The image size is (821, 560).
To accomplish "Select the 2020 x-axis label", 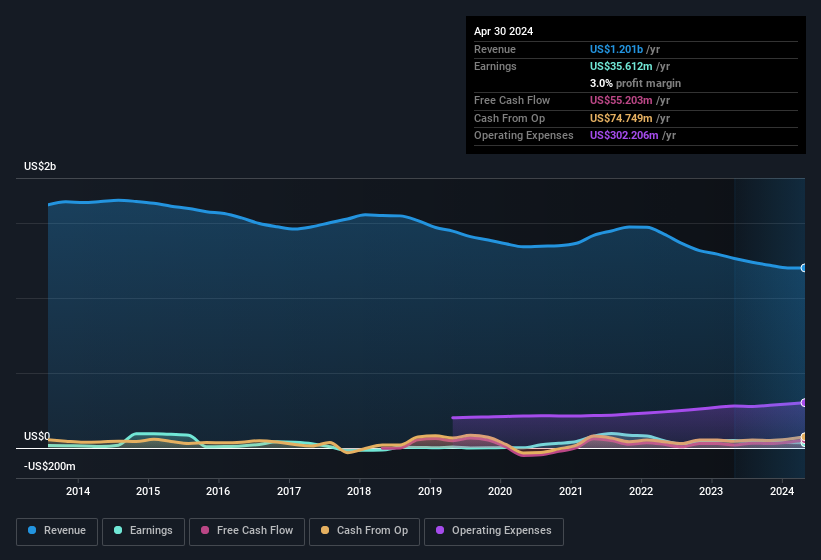I will click(x=500, y=491).
